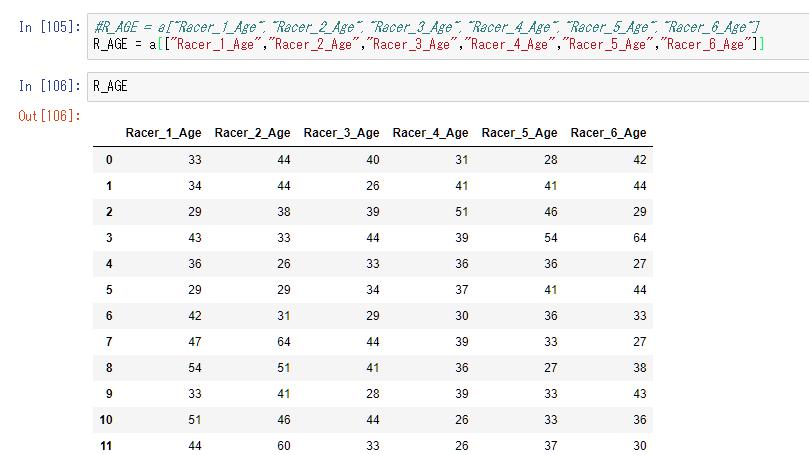This screenshot has width=809, height=455.
Task: Click the Racer_2_Age column header
Action: tap(252, 133)
